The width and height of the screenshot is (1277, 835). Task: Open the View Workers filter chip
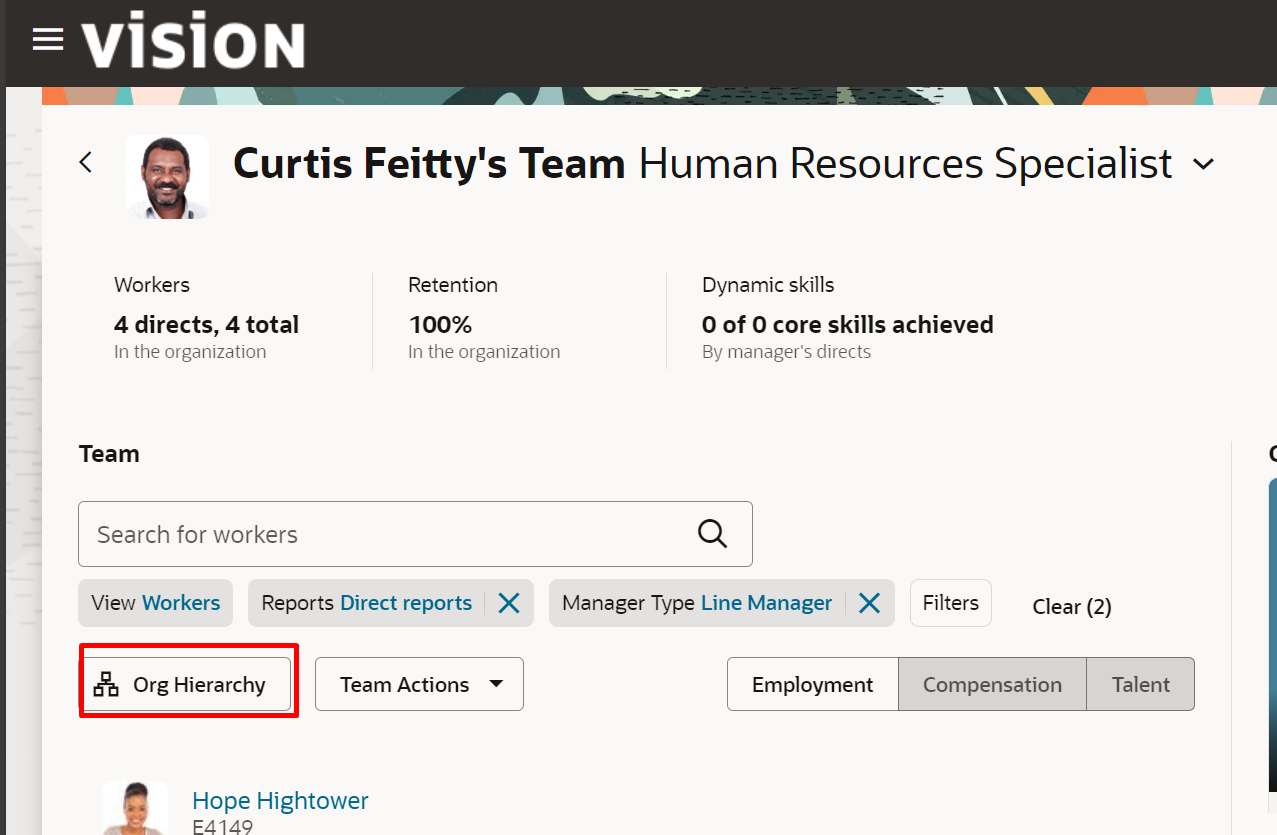pyautogui.click(x=155, y=603)
